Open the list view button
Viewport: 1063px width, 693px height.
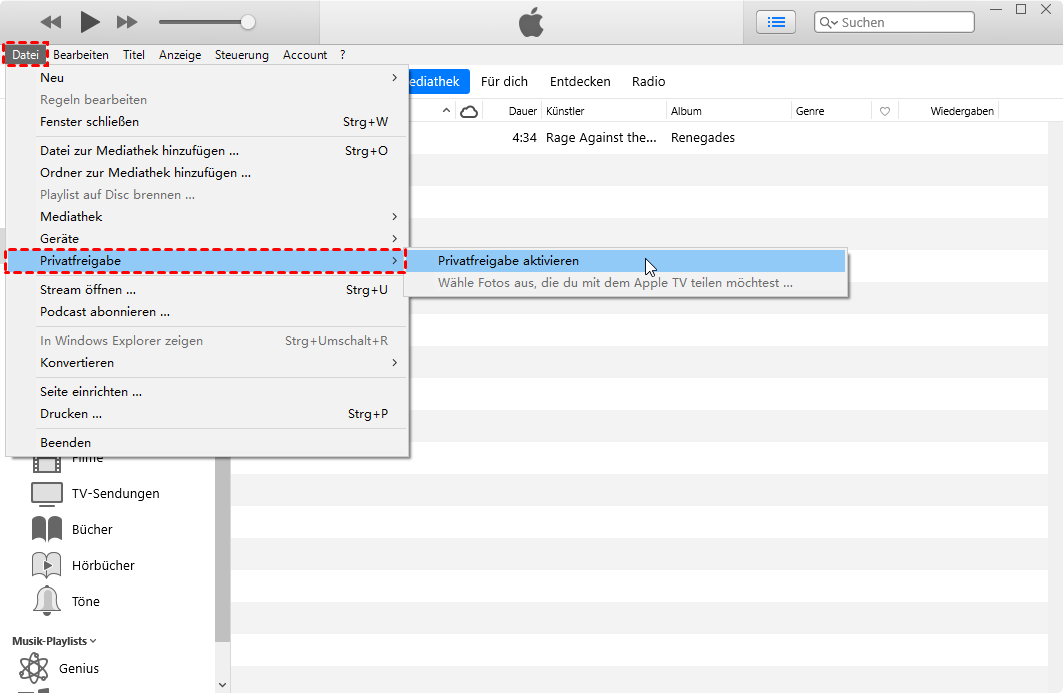pyautogui.click(x=776, y=22)
